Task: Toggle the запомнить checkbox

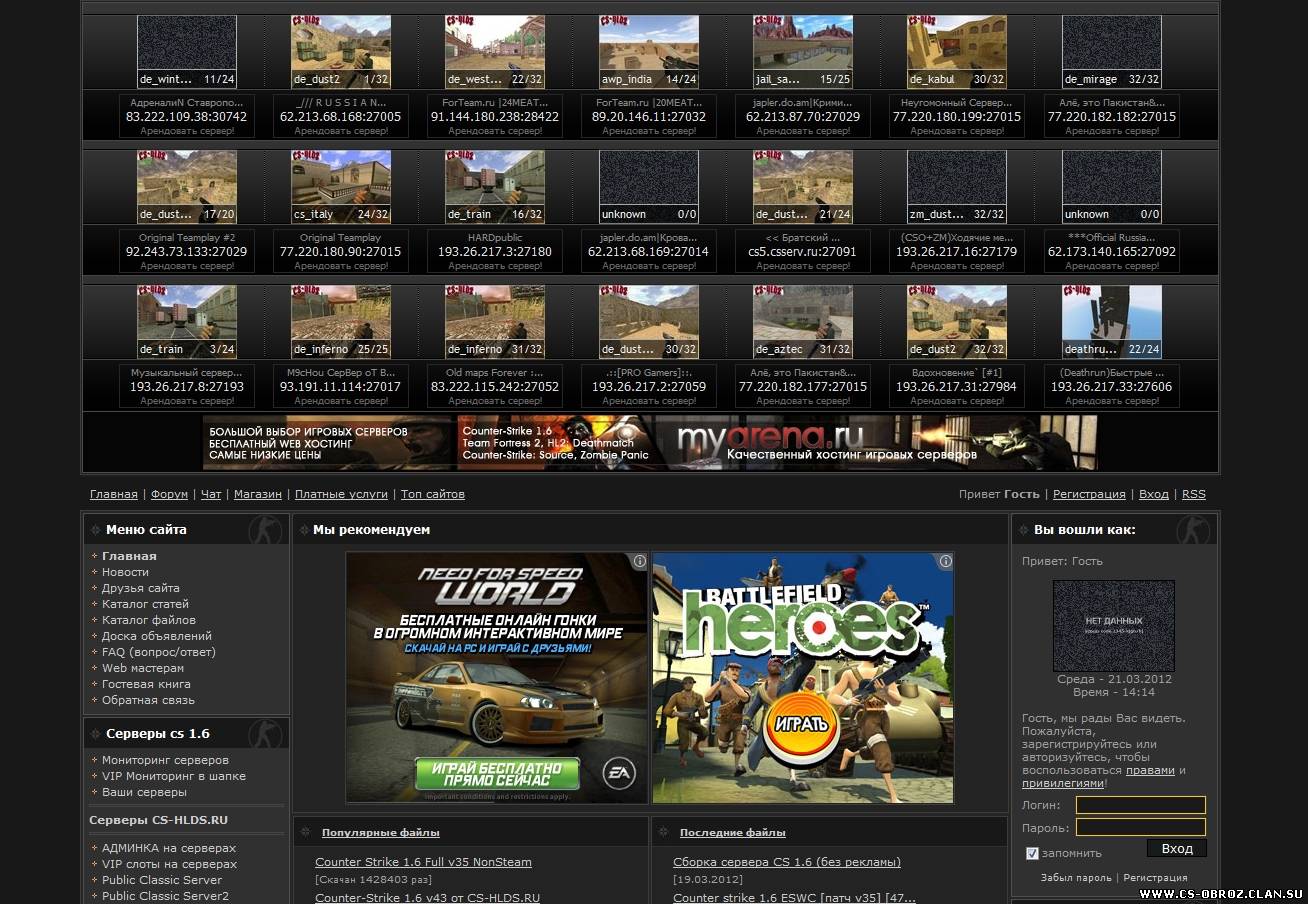Action: click(x=1032, y=853)
